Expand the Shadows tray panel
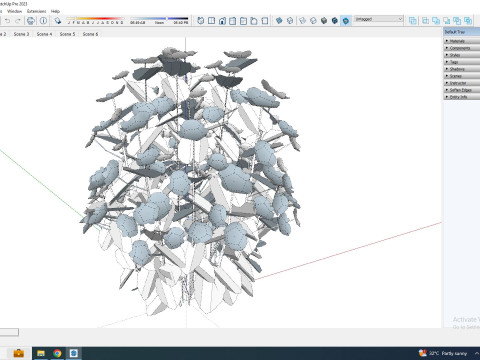This screenshot has width=480, height=360. coord(462,69)
